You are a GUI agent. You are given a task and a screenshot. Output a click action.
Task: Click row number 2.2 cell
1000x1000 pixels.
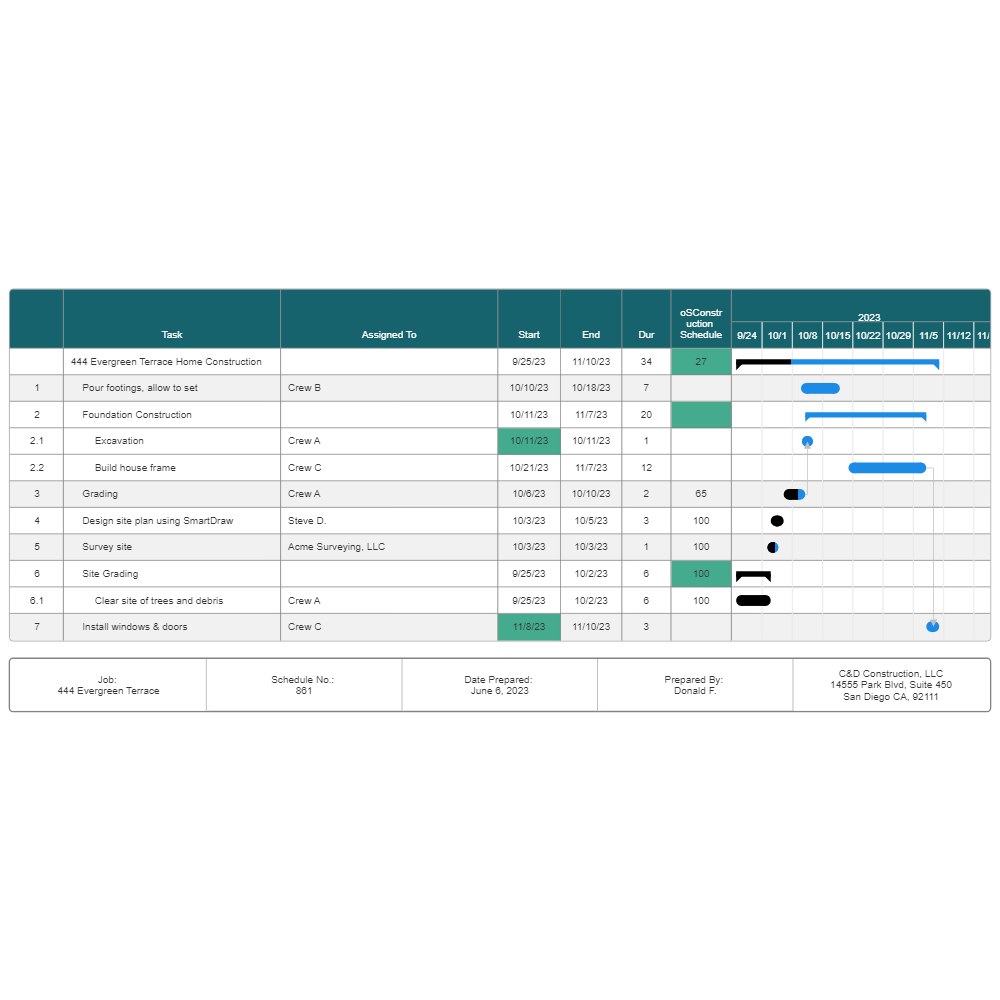pyautogui.click(x=36, y=467)
